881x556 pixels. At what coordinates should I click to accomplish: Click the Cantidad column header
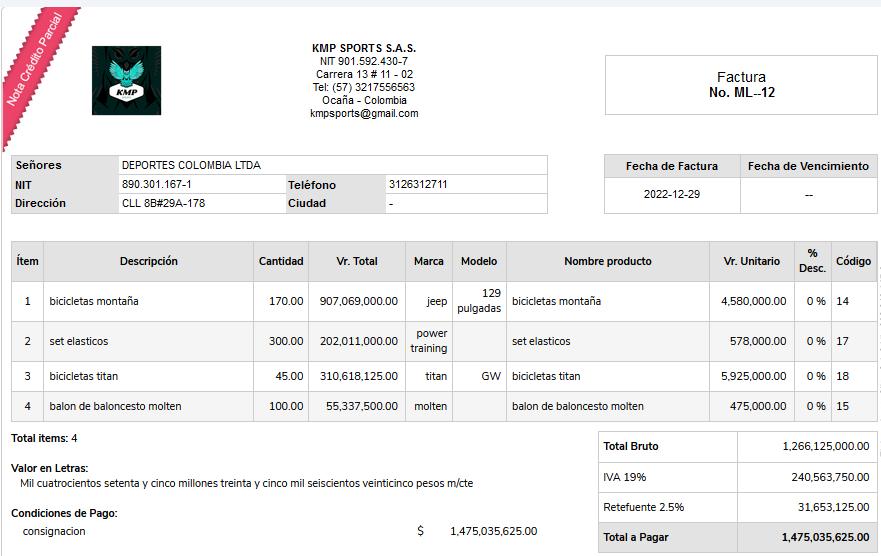(x=281, y=261)
